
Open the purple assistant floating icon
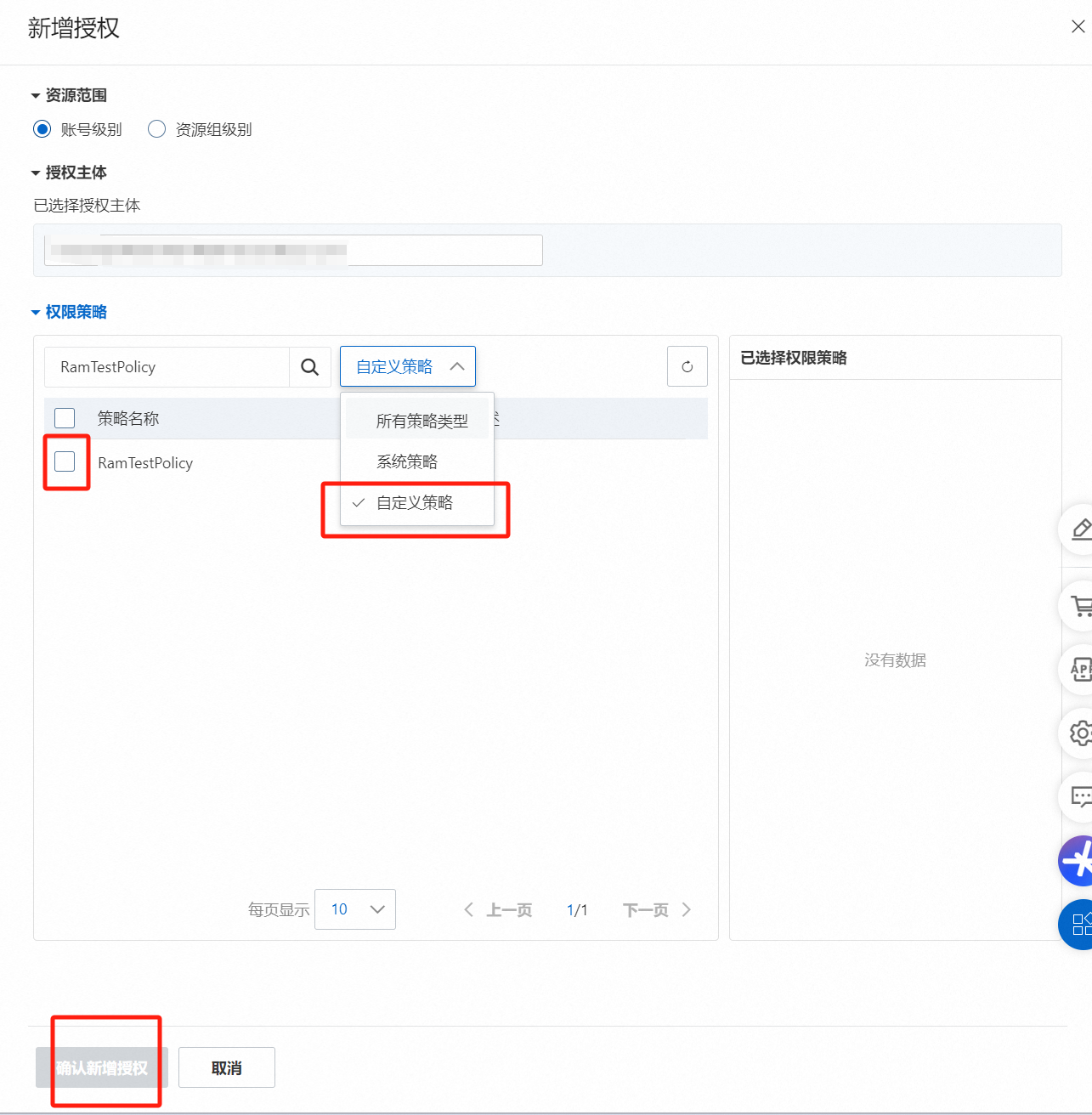click(1078, 860)
